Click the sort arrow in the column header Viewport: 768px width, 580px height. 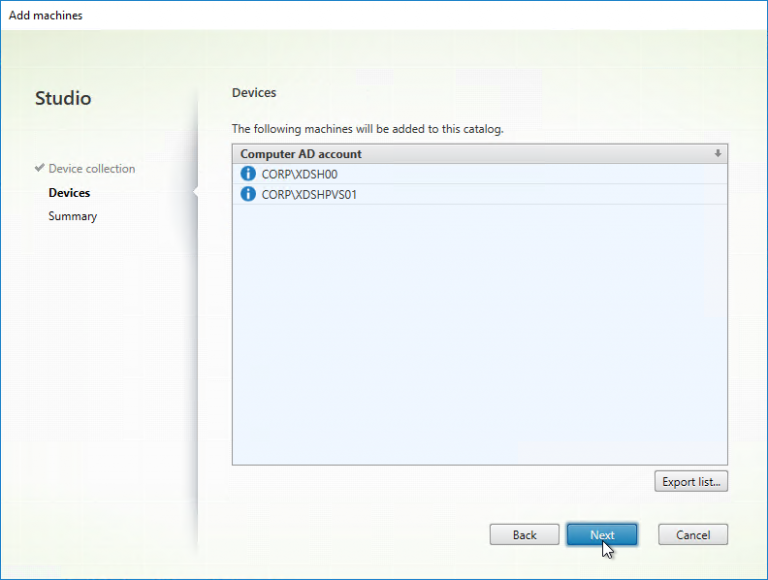click(x=717, y=153)
